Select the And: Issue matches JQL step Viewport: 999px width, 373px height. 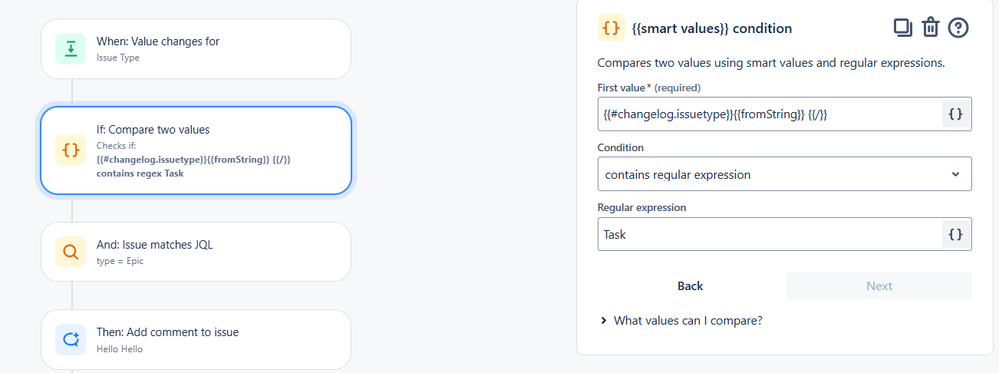pos(196,252)
